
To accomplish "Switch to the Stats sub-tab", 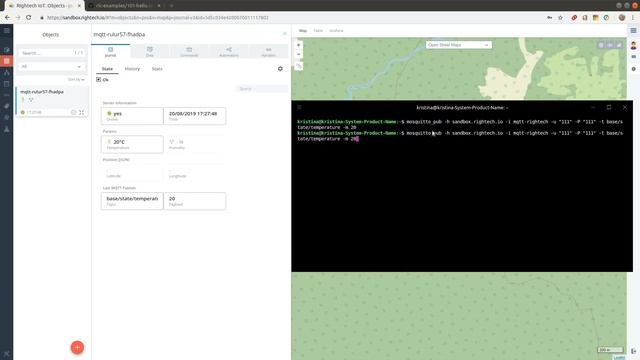I will point(157,69).
